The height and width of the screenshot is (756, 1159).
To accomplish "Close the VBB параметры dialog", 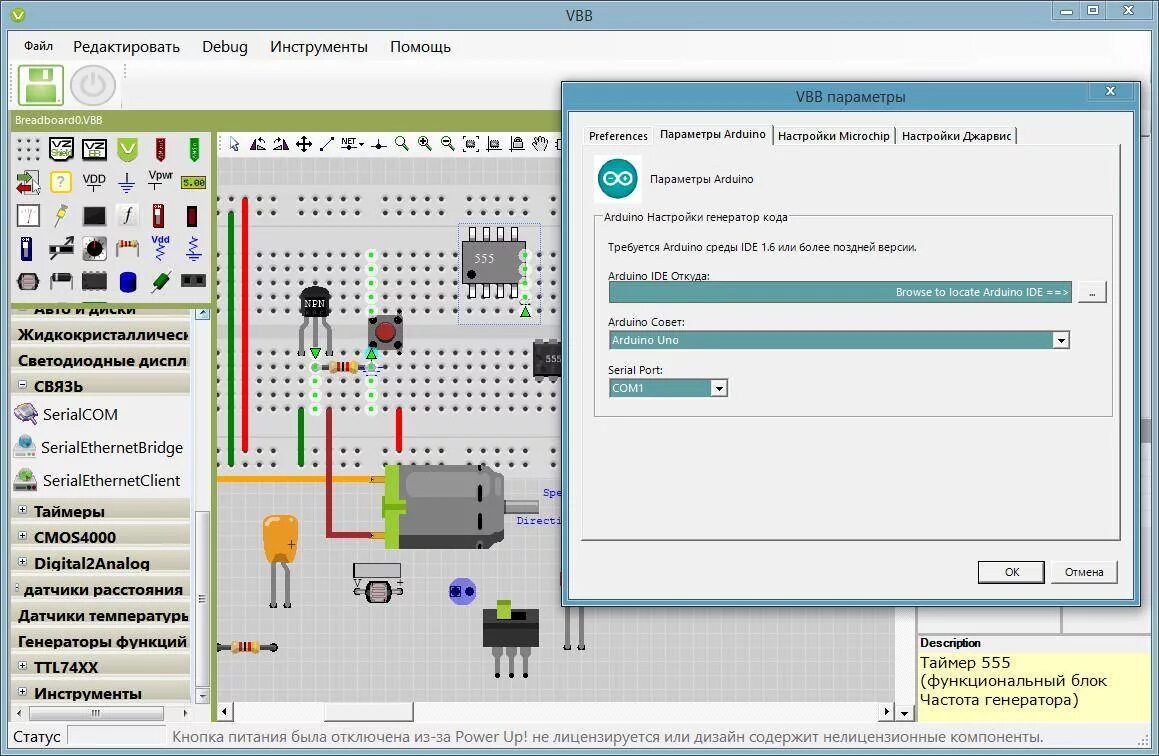I will coord(1109,91).
